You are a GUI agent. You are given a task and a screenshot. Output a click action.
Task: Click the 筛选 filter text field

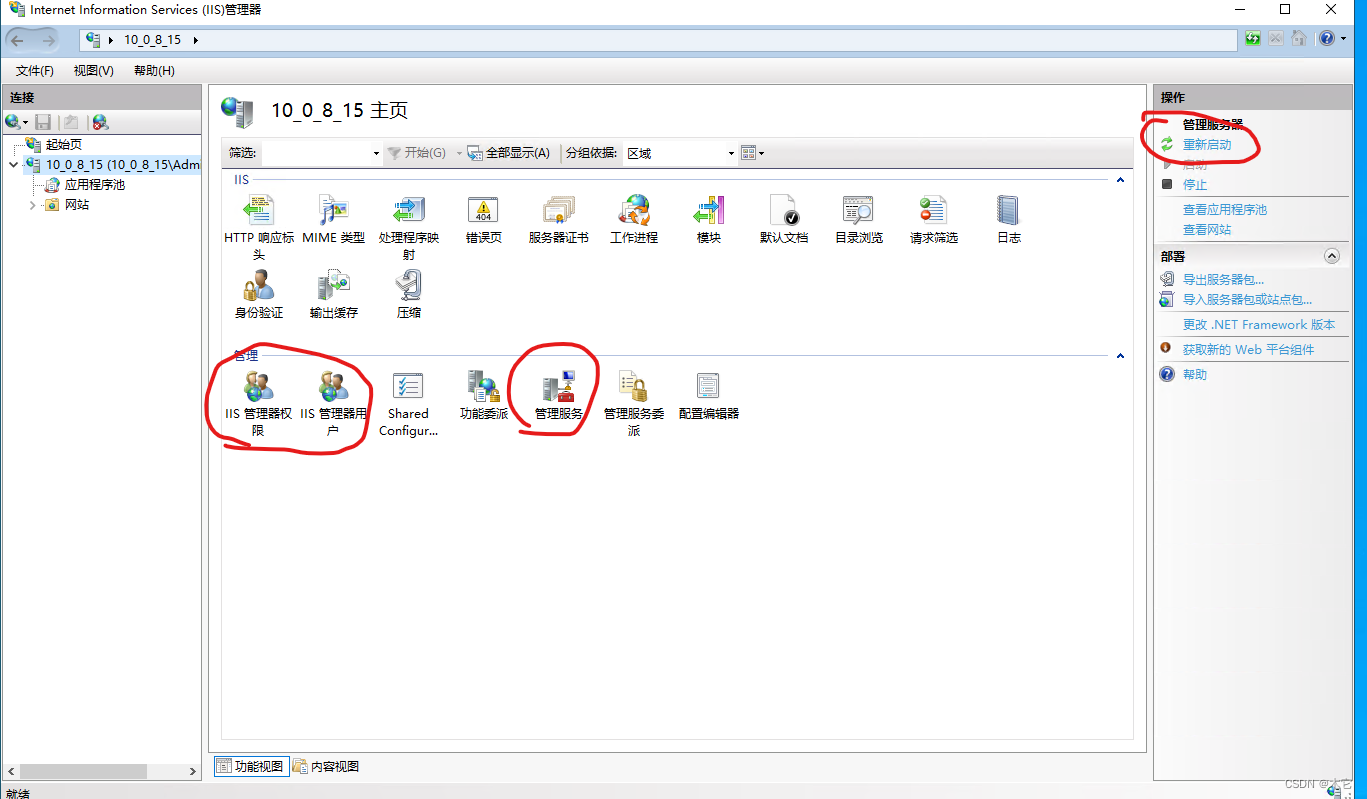point(314,154)
